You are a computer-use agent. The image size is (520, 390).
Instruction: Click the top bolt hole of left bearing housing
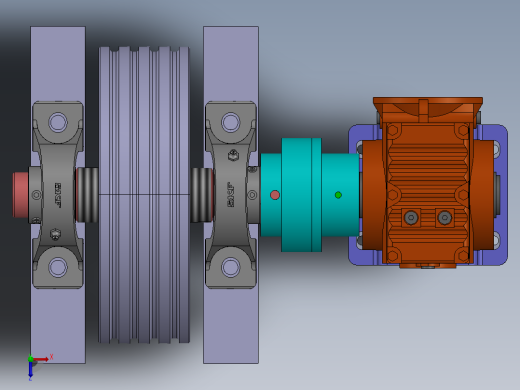click(x=58, y=122)
